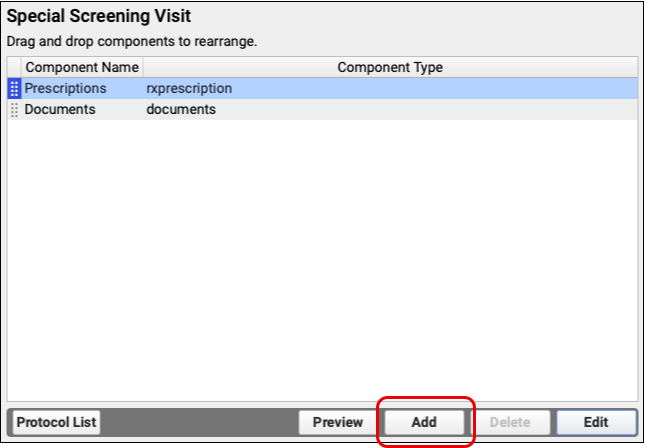Select the Prescriptions component name cell

coord(65,89)
